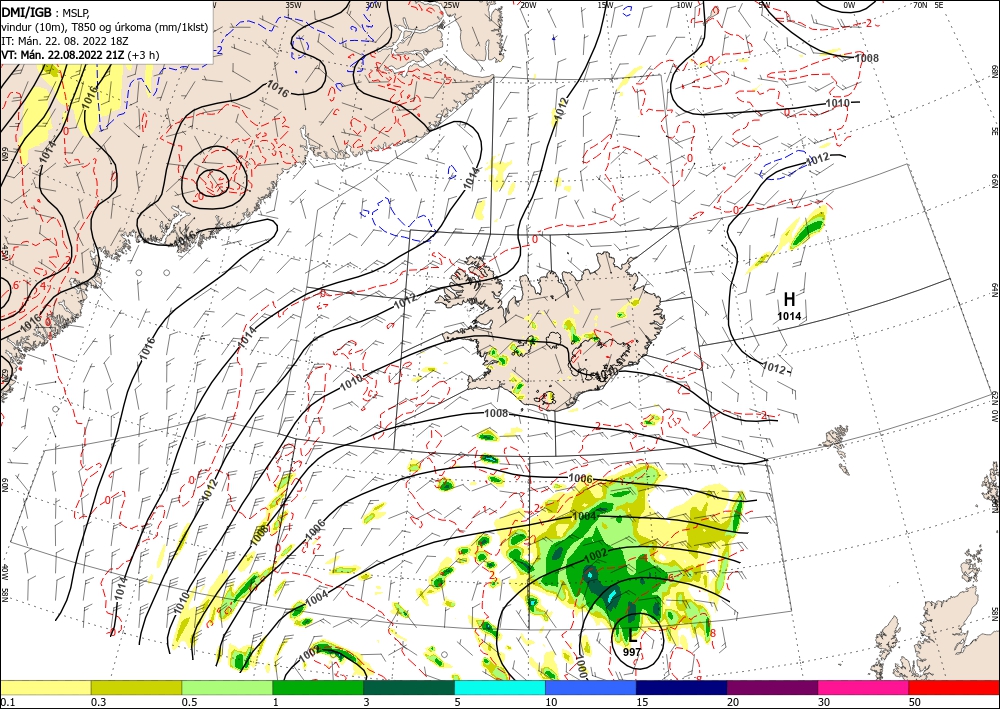Select the dark green 3 mm legend swatch
Viewport: 1000px width, 709px height.
(x=409, y=687)
